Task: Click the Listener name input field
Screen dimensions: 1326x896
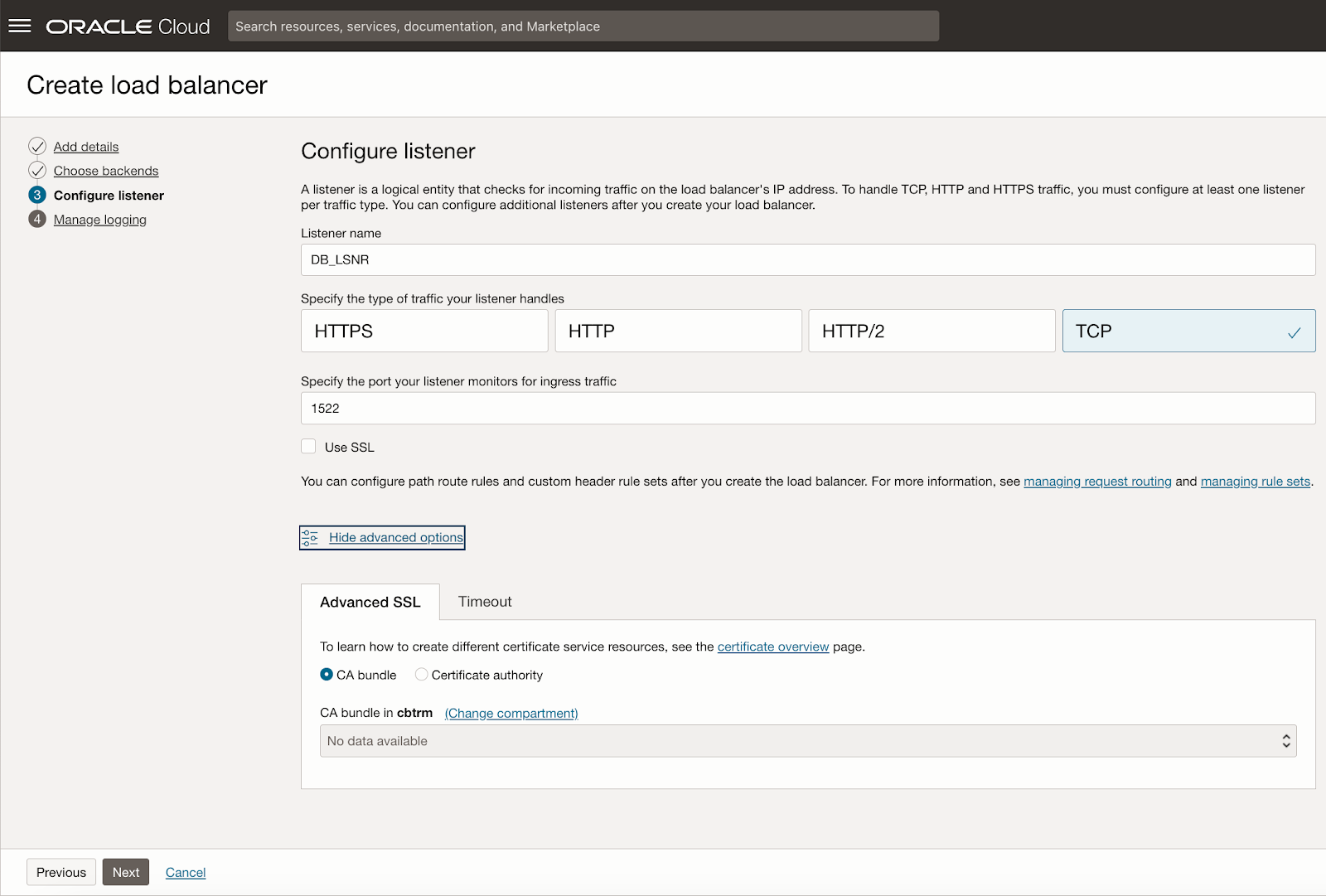Action: 808,259
